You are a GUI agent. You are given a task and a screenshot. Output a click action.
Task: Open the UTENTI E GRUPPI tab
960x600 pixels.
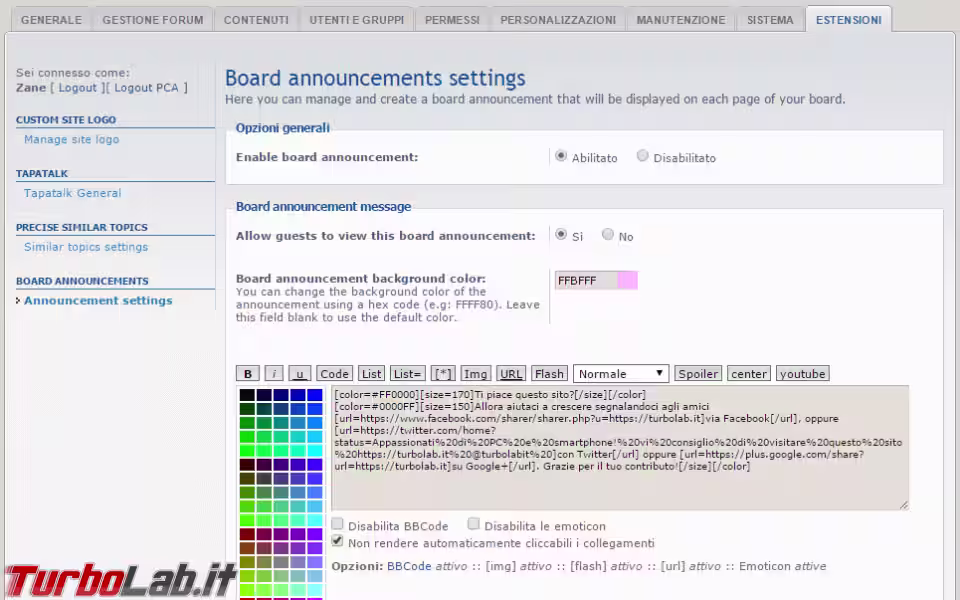(x=357, y=20)
